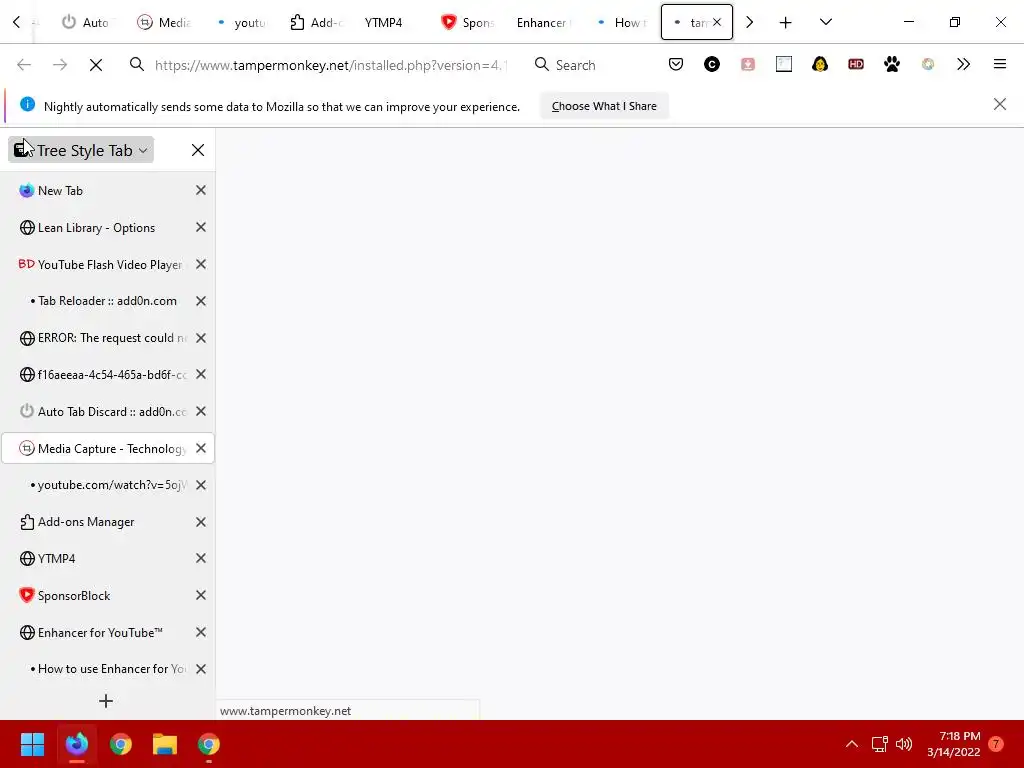Close Add-ons Manager sidebar tab
This screenshot has height=768, width=1024.
coord(201,522)
